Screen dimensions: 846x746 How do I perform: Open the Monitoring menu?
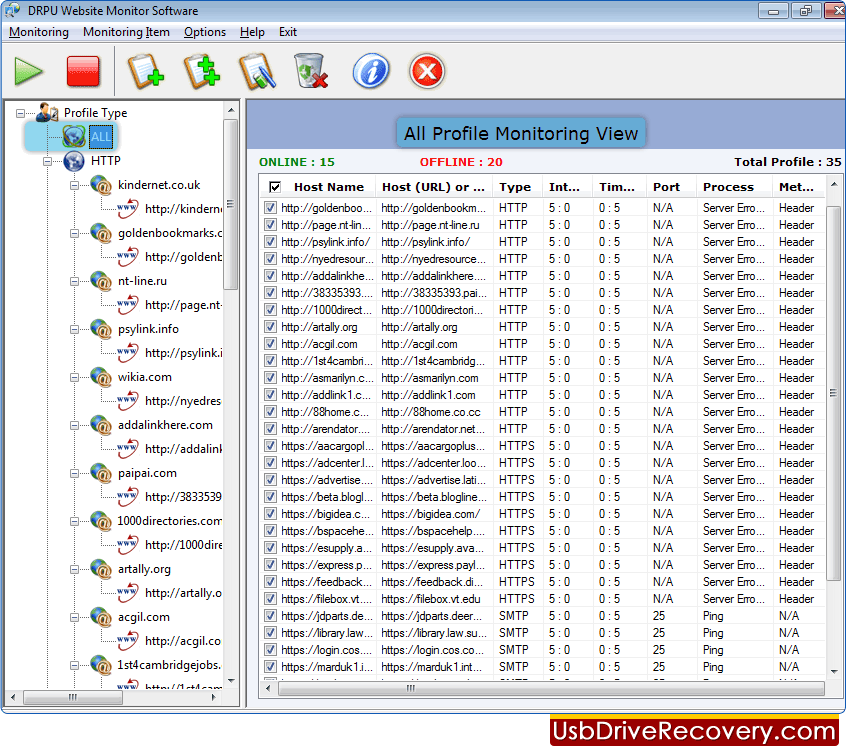point(39,32)
